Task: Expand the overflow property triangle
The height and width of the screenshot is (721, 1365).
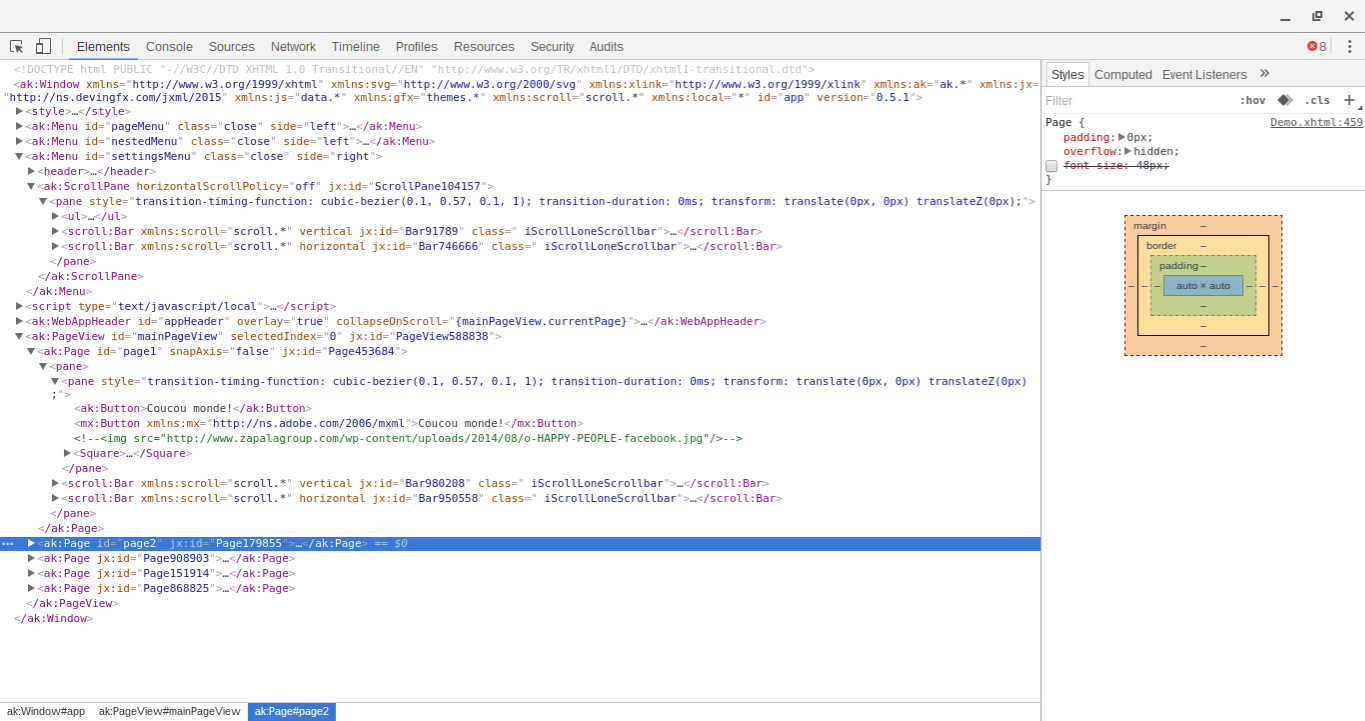Action: click(1128, 151)
